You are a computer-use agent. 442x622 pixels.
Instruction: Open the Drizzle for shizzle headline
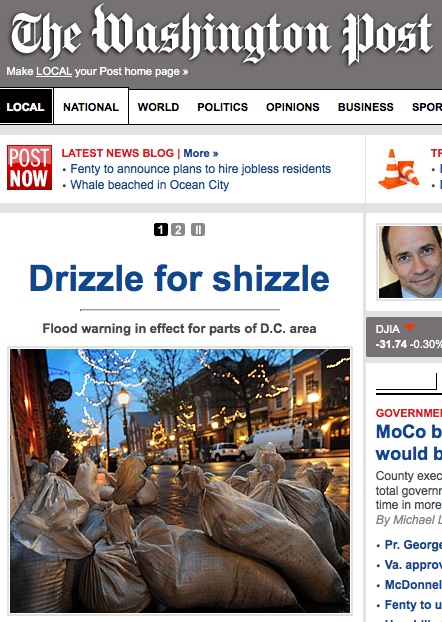pos(179,278)
